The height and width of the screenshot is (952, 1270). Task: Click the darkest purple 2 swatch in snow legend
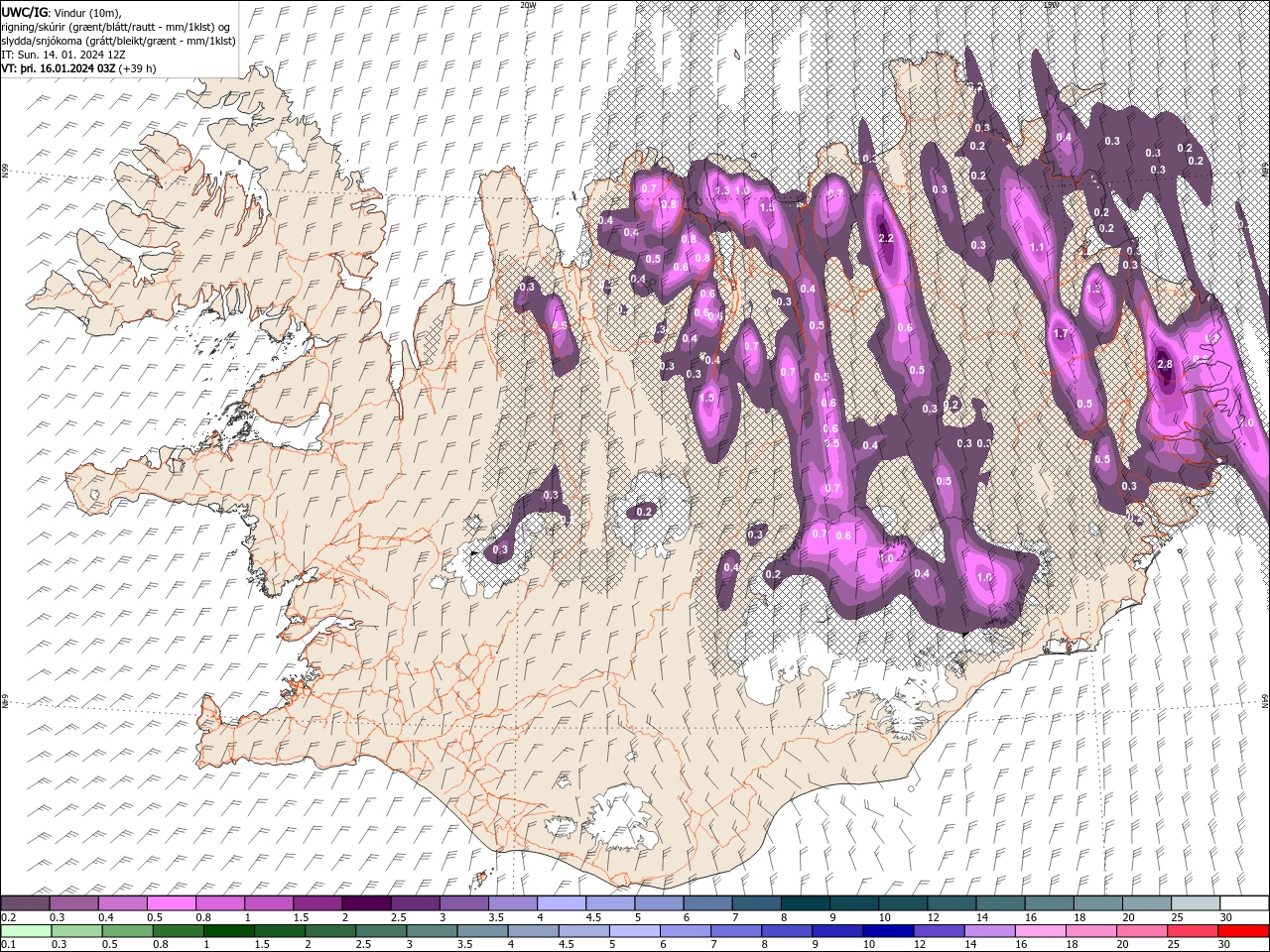365,903
